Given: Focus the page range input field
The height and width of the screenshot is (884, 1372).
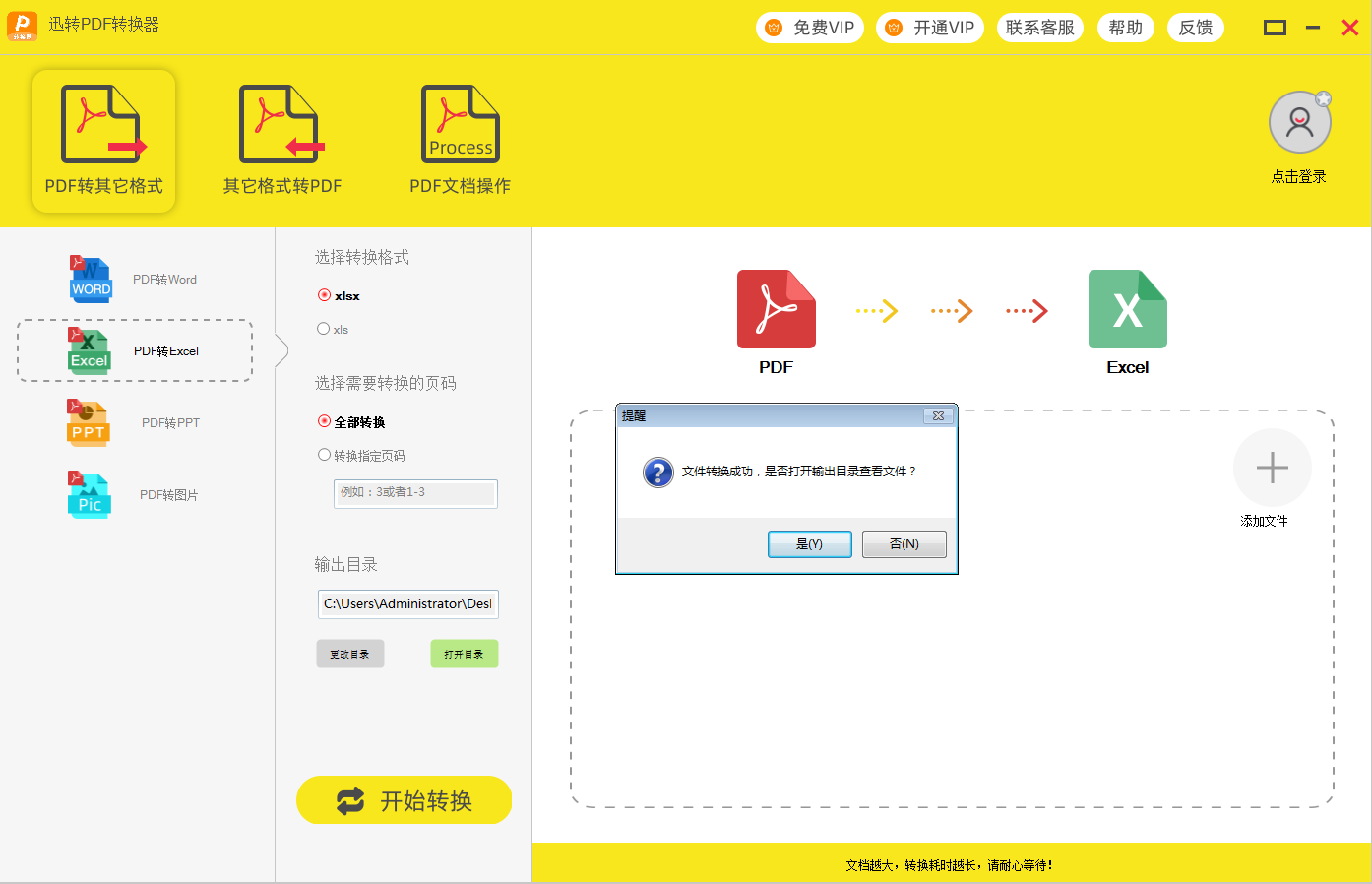Looking at the screenshot, I should pos(415,493).
